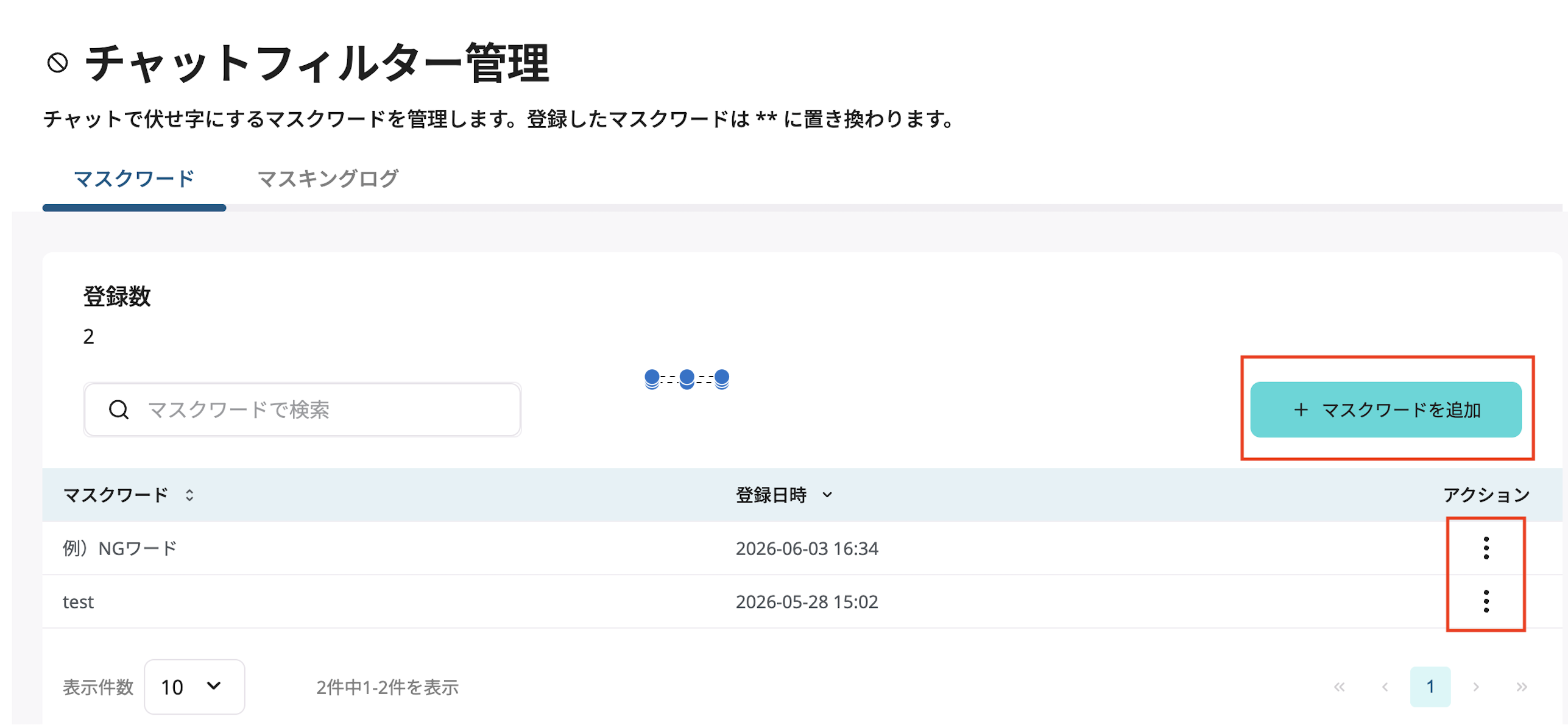Click the マスクワード column header
Screen dimensions: 1568x725
[116, 495]
